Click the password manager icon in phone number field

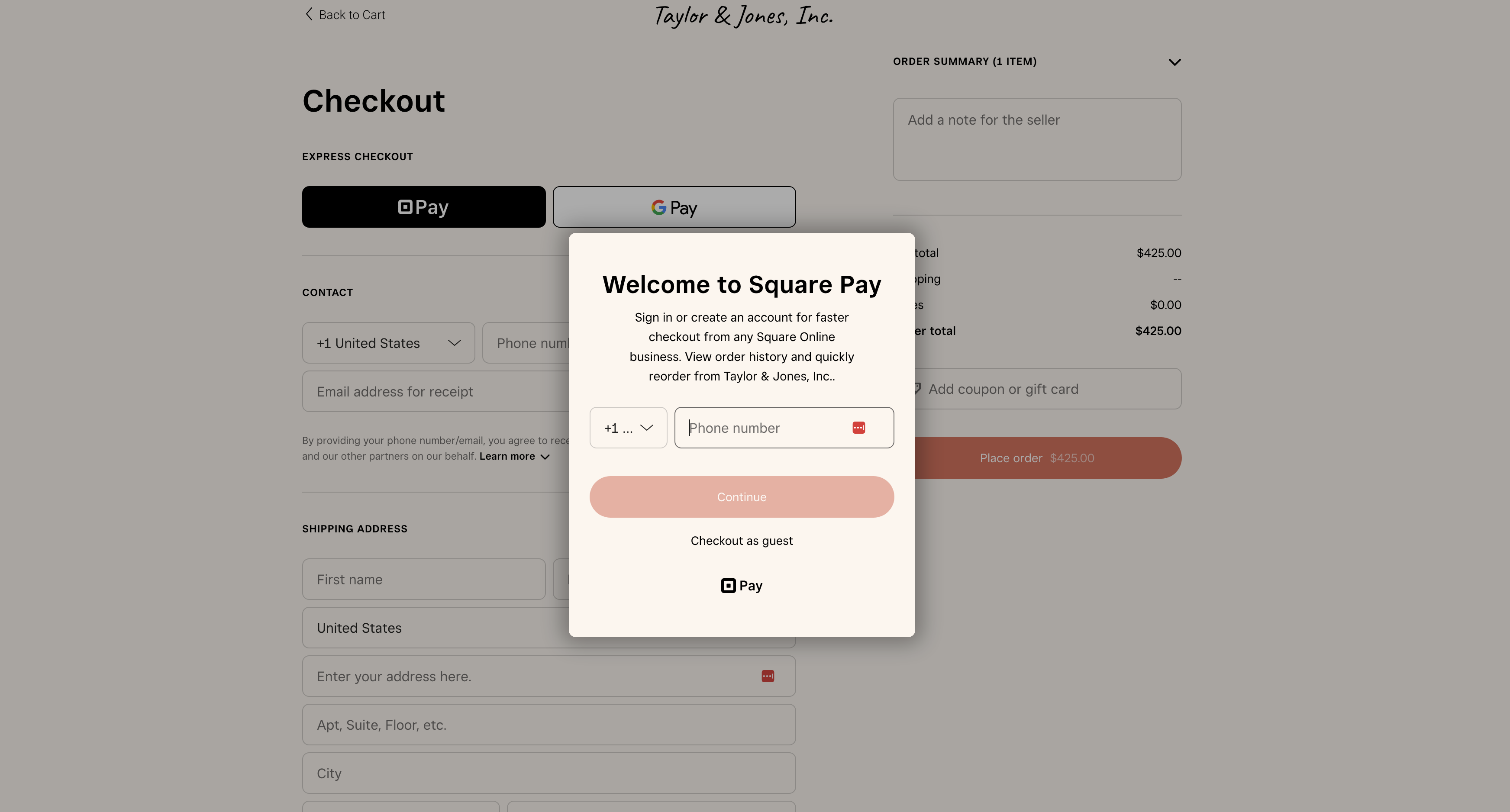(x=859, y=427)
